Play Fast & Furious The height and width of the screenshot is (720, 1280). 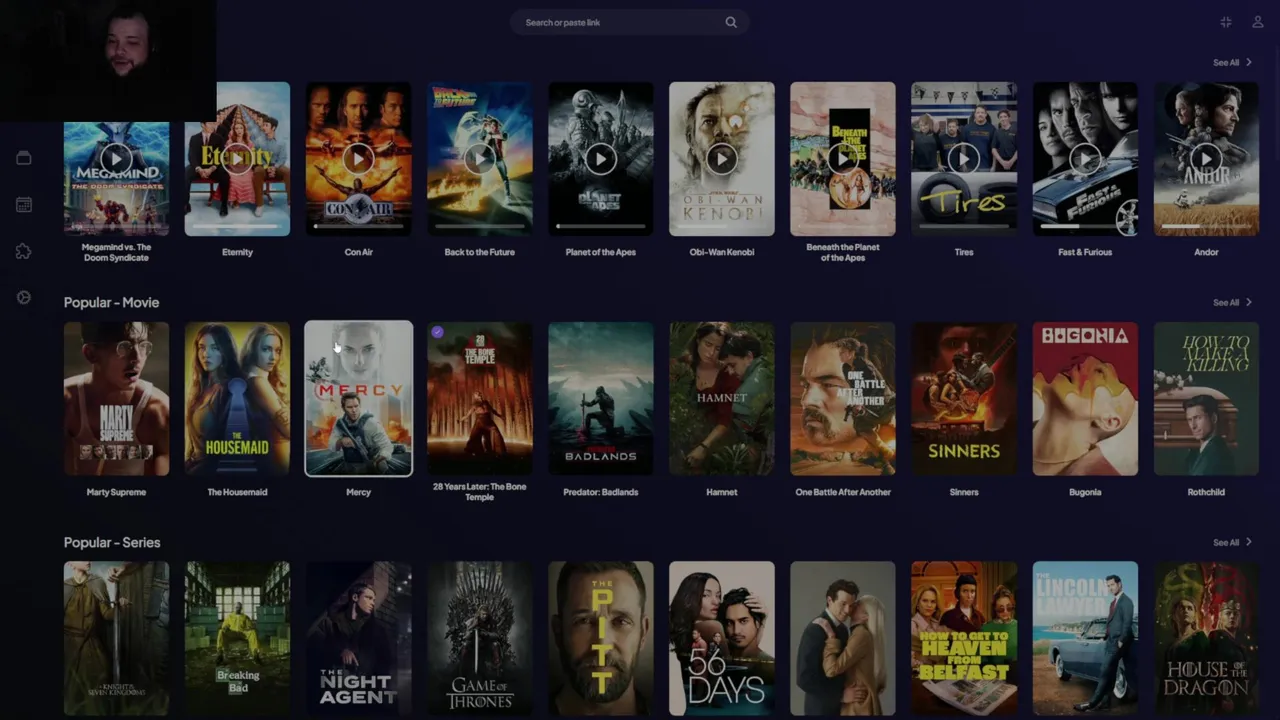pos(1085,158)
